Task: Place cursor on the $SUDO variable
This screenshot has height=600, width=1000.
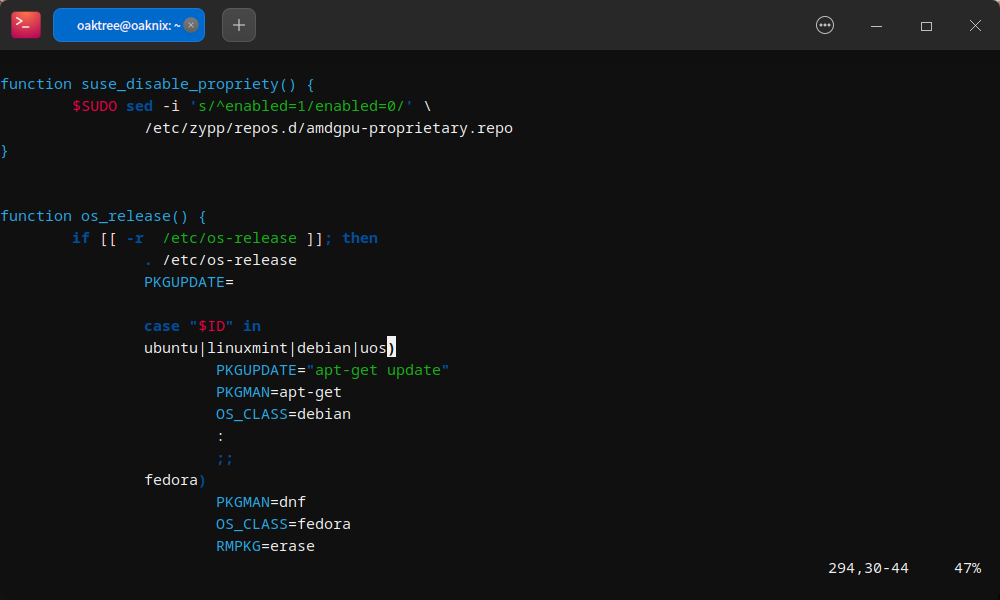Action: [x=94, y=106]
